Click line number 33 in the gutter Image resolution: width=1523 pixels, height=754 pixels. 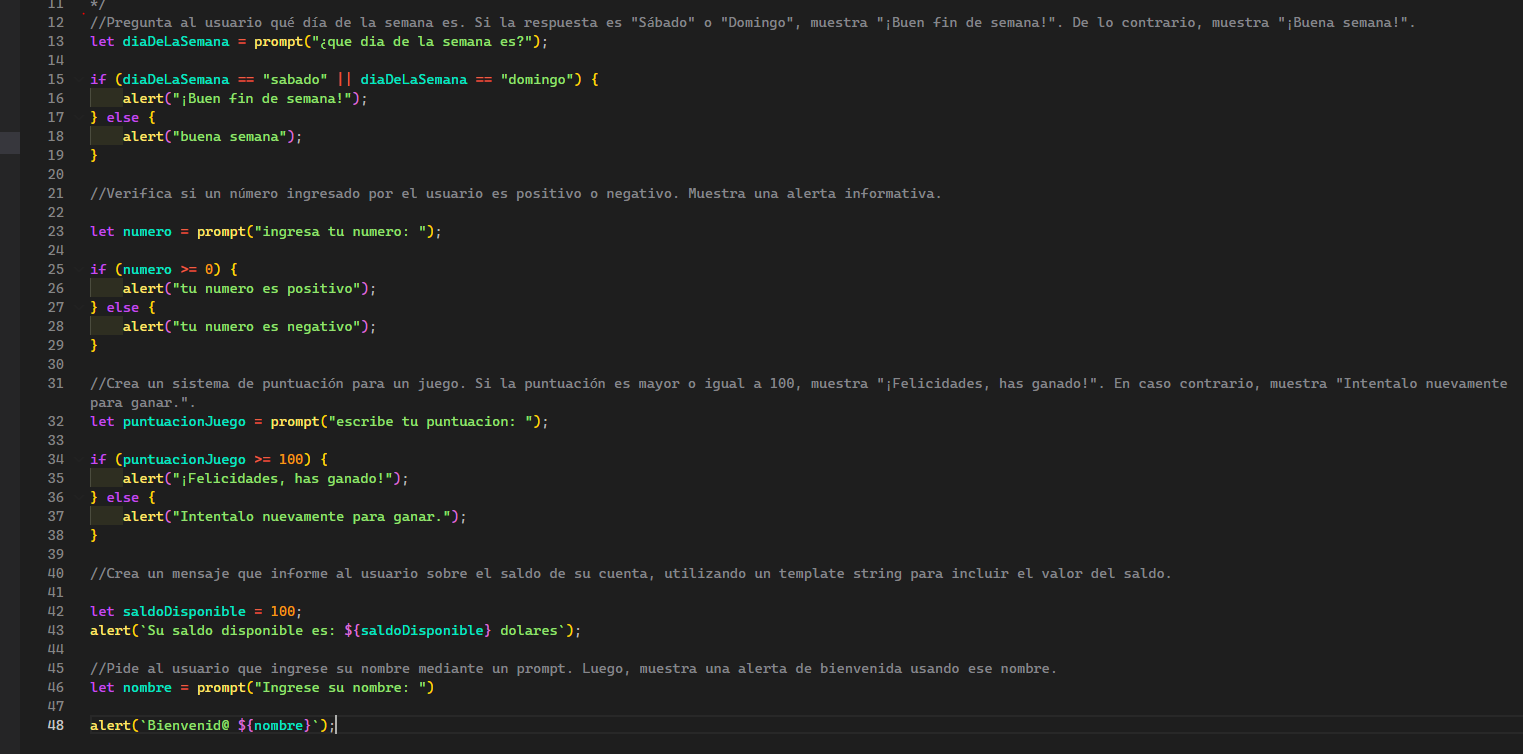[x=56, y=440]
